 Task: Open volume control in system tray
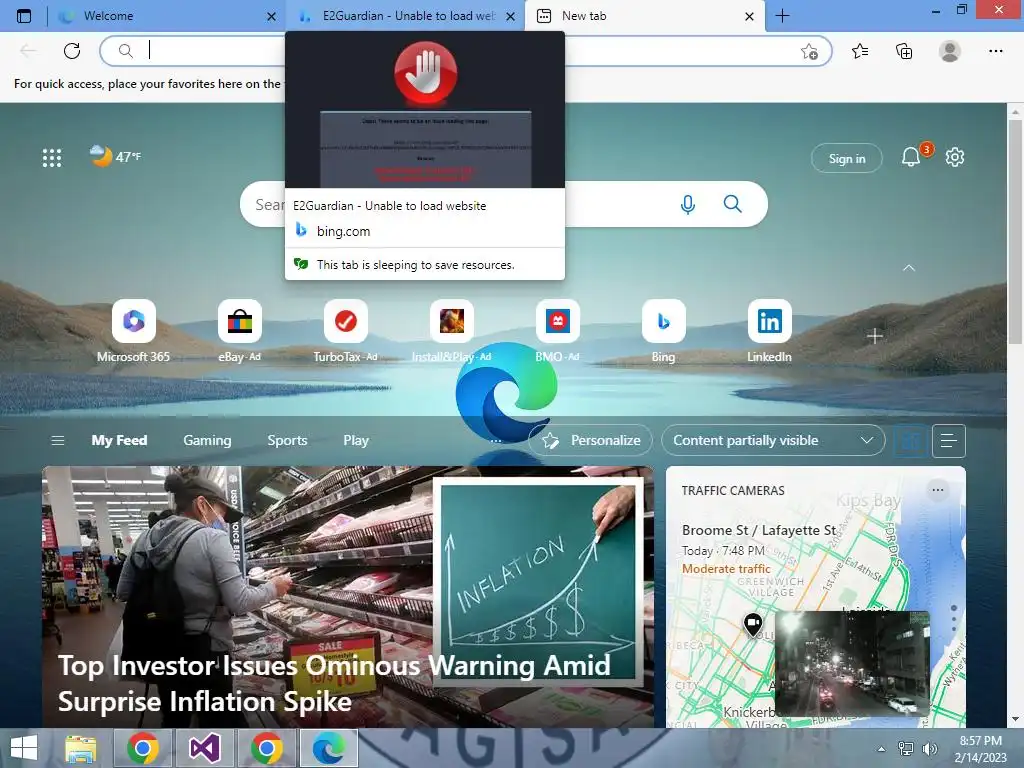click(x=929, y=749)
